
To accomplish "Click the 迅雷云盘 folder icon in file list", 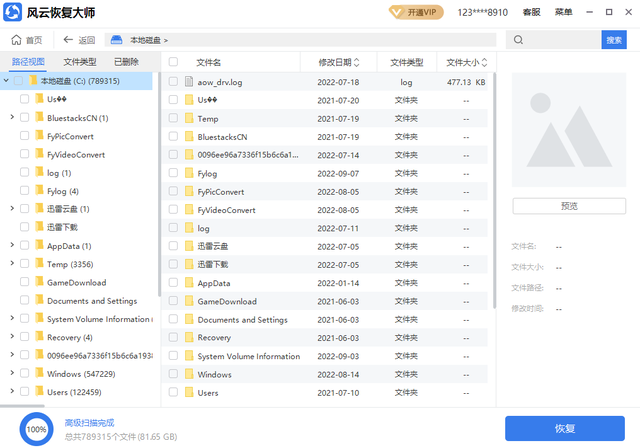I will tap(189, 246).
